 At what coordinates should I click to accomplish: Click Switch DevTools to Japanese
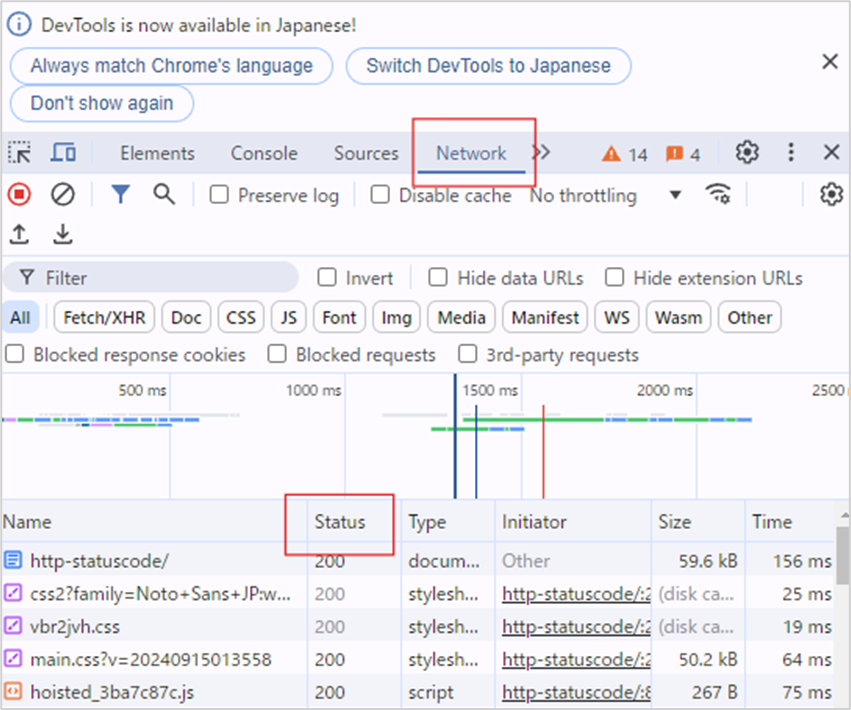pos(488,66)
